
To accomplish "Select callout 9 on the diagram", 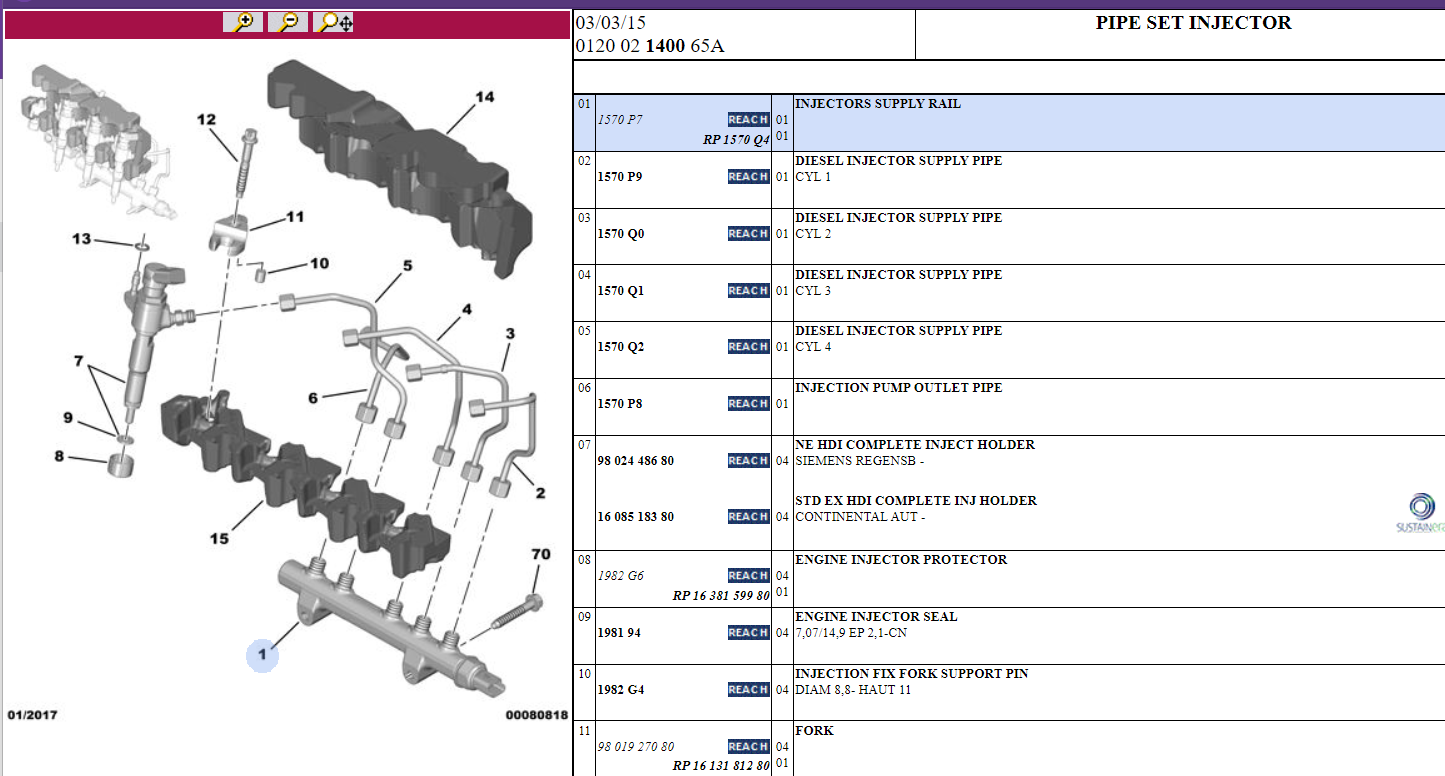I will point(68,418).
